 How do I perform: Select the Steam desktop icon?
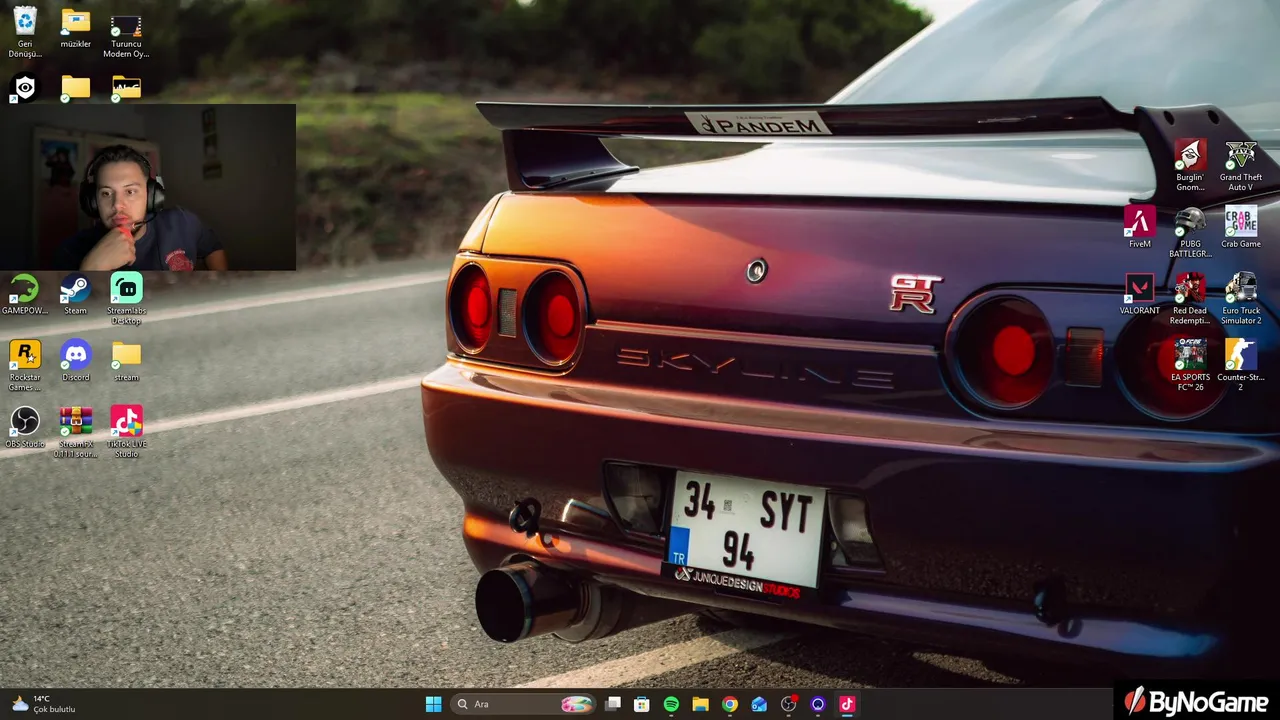[76, 295]
